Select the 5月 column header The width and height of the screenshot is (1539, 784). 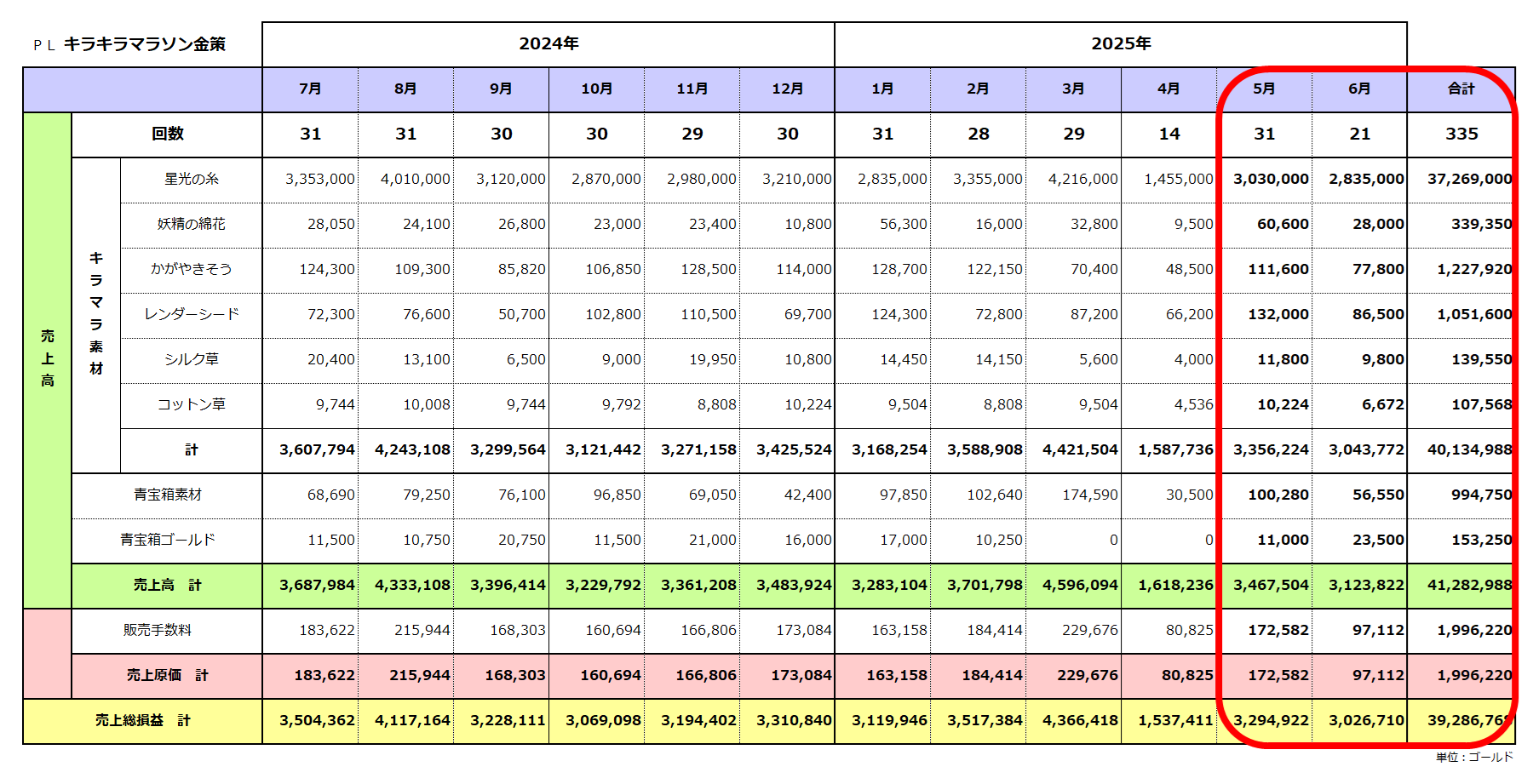pyautogui.click(x=1264, y=89)
